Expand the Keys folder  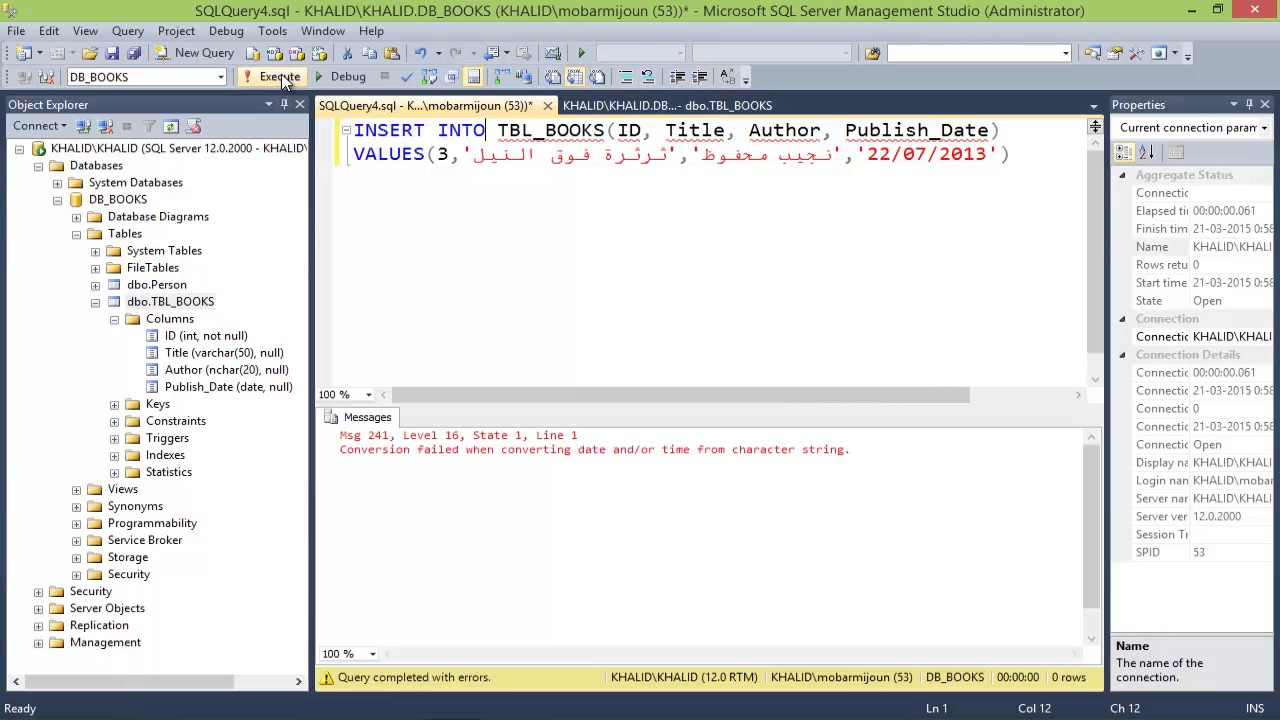[114, 404]
